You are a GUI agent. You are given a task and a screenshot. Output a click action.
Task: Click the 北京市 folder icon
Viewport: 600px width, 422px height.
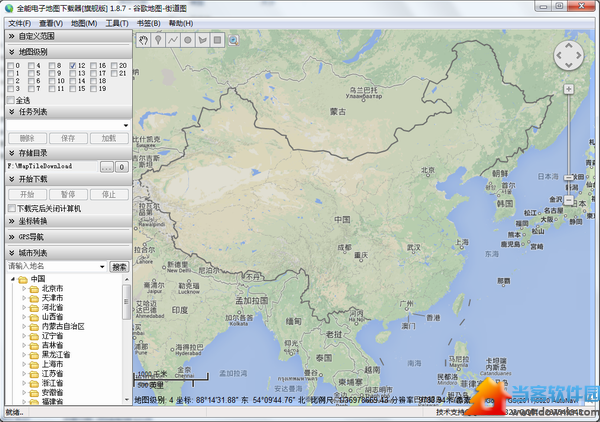(34, 289)
